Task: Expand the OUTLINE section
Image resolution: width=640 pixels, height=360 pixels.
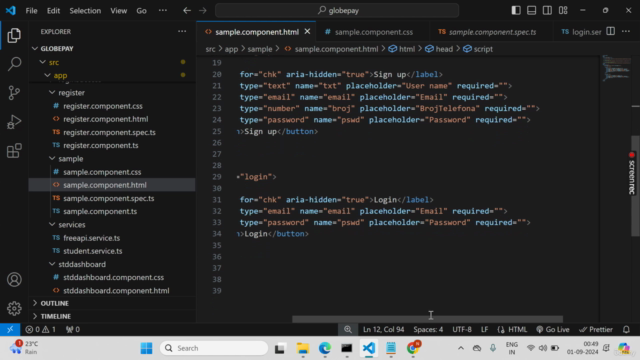Action: click(112, 303)
